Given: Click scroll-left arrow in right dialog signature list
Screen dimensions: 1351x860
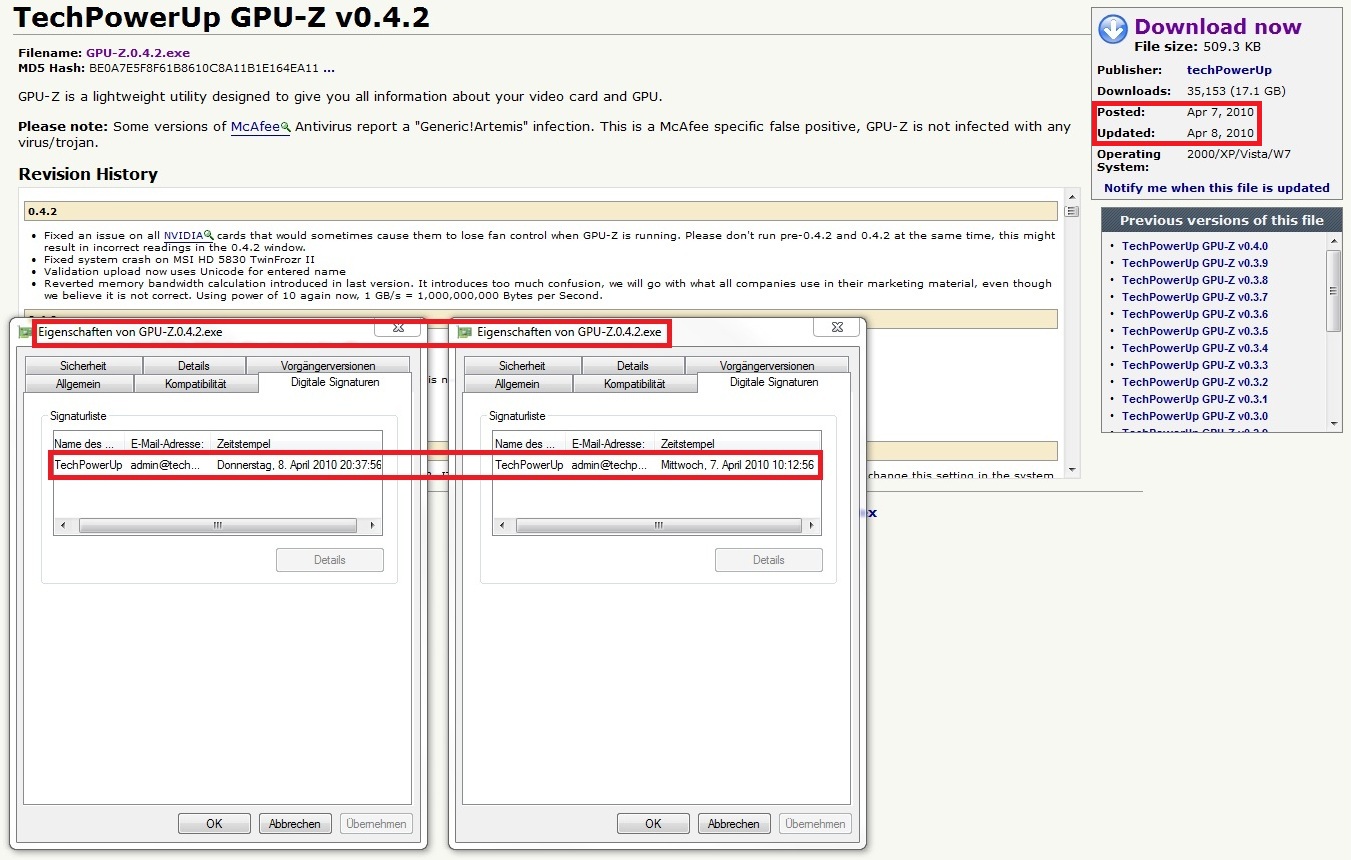Looking at the screenshot, I should coord(501,525).
